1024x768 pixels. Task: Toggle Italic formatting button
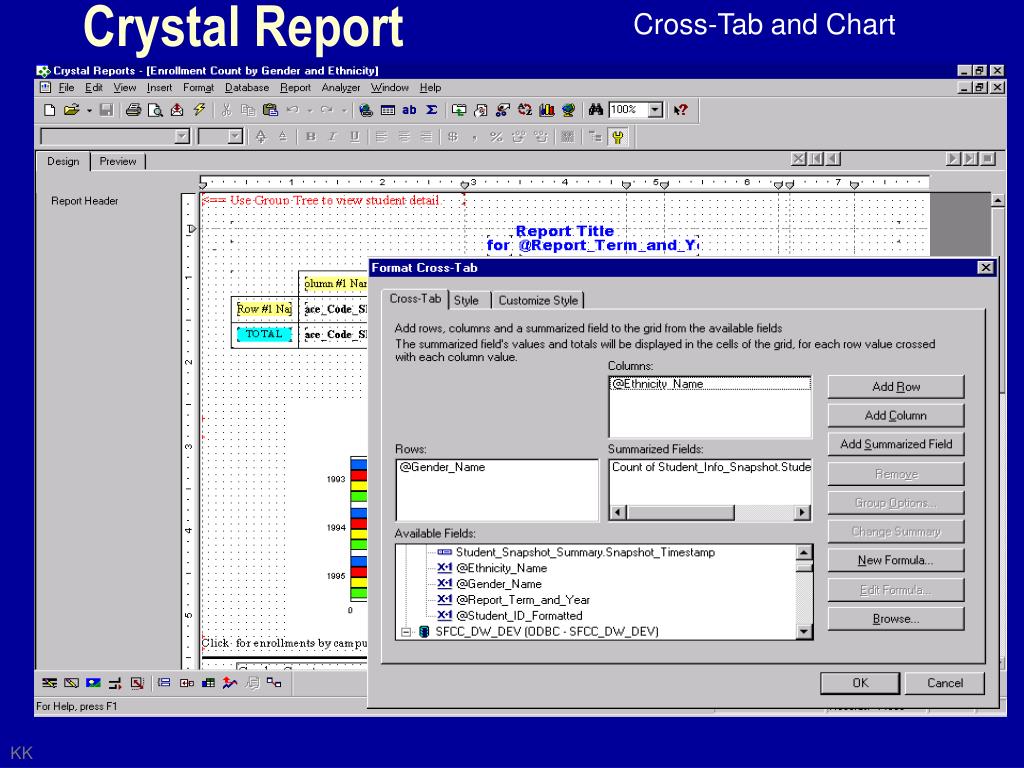coord(332,137)
